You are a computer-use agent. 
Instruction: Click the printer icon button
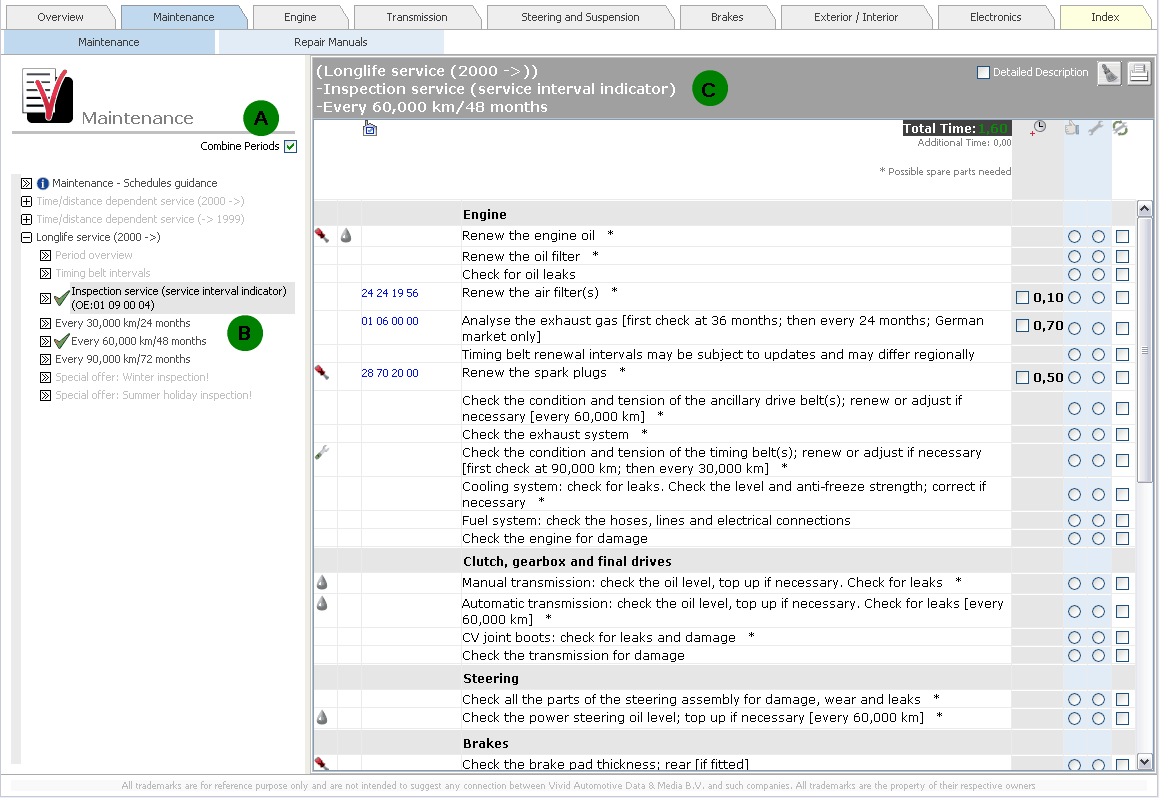[1139, 73]
